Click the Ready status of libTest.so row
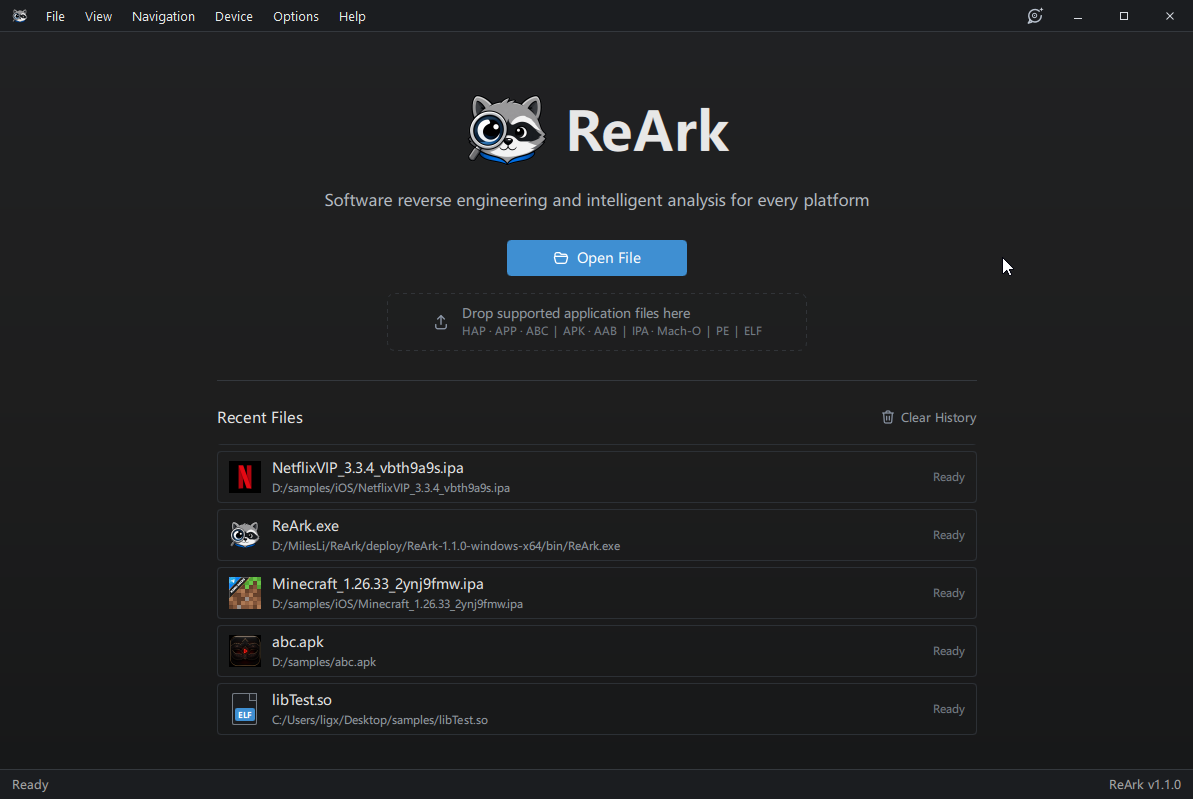Image resolution: width=1193 pixels, height=799 pixels. tap(949, 708)
